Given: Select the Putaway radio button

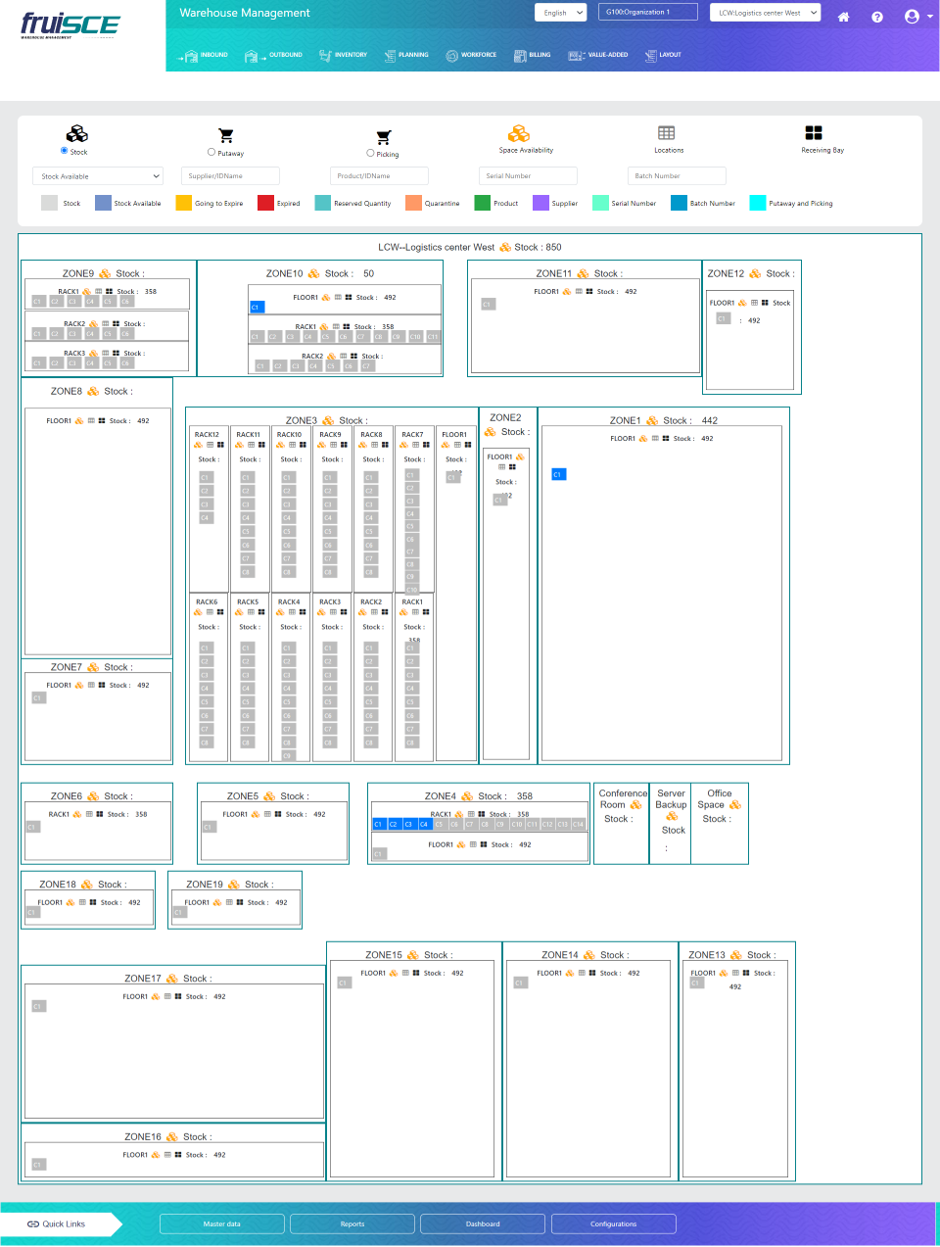Looking at the screenshot, I should tap(210, 153).
